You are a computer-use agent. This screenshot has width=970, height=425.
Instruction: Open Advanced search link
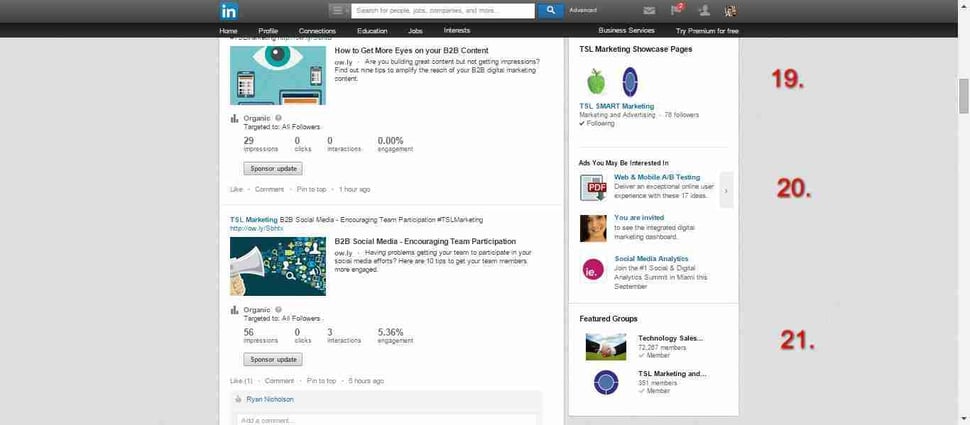pos(583,11)
